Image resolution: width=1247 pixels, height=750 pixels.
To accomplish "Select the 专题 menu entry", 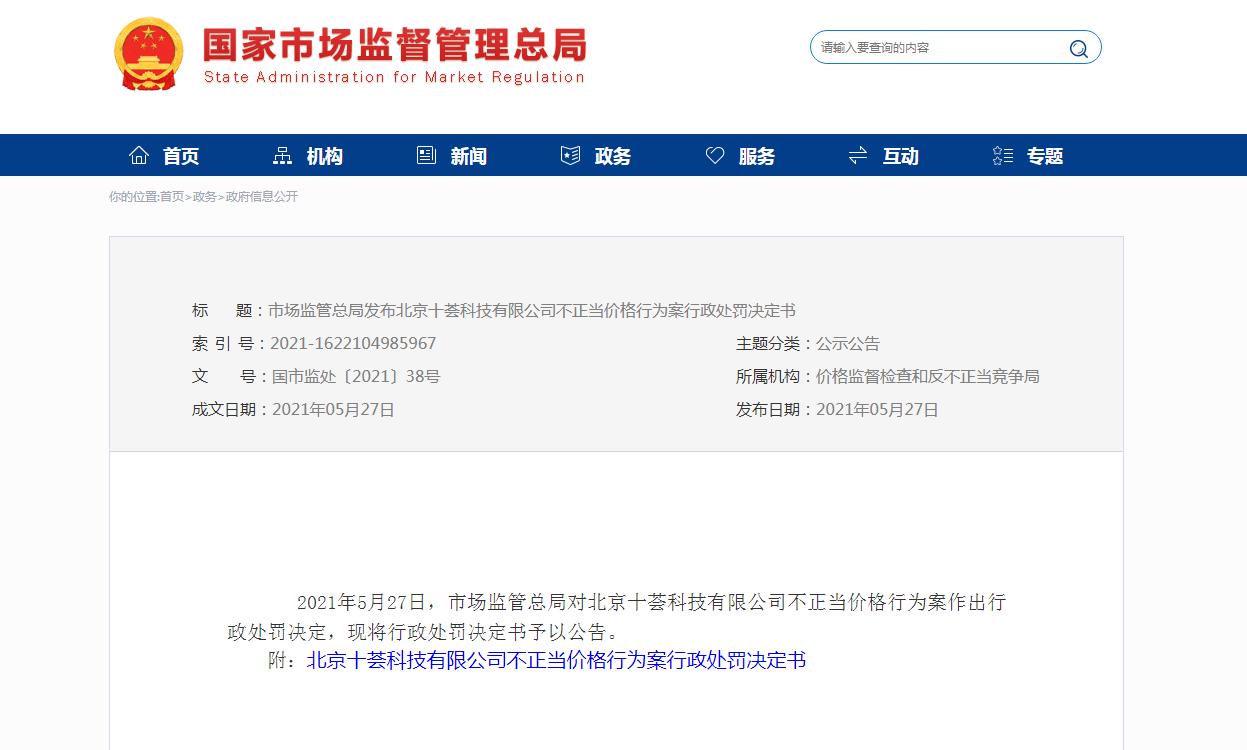I will 1045,155.
